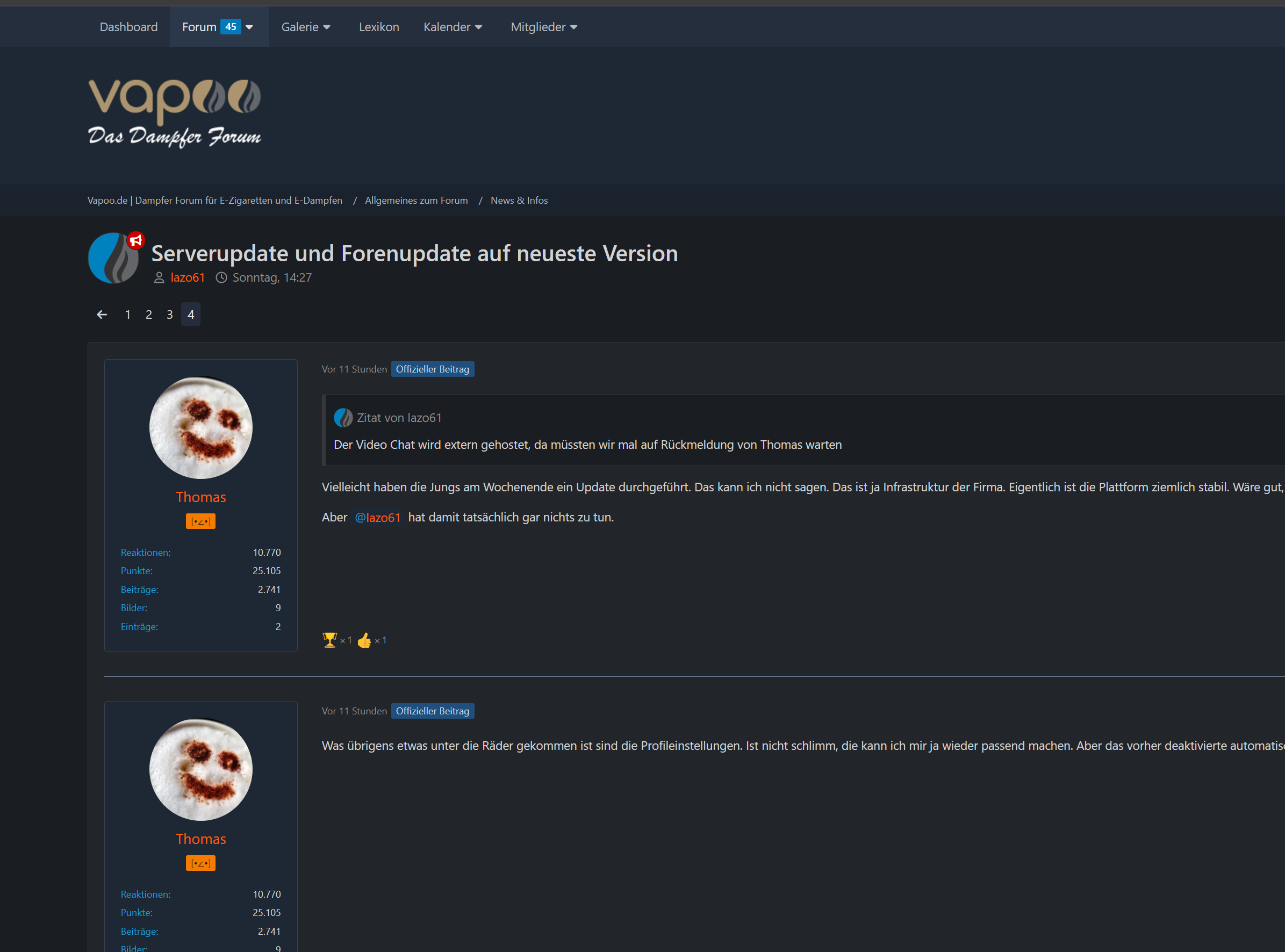Click the Reaktionen link in first post sidebar

(x=146, y=553)
